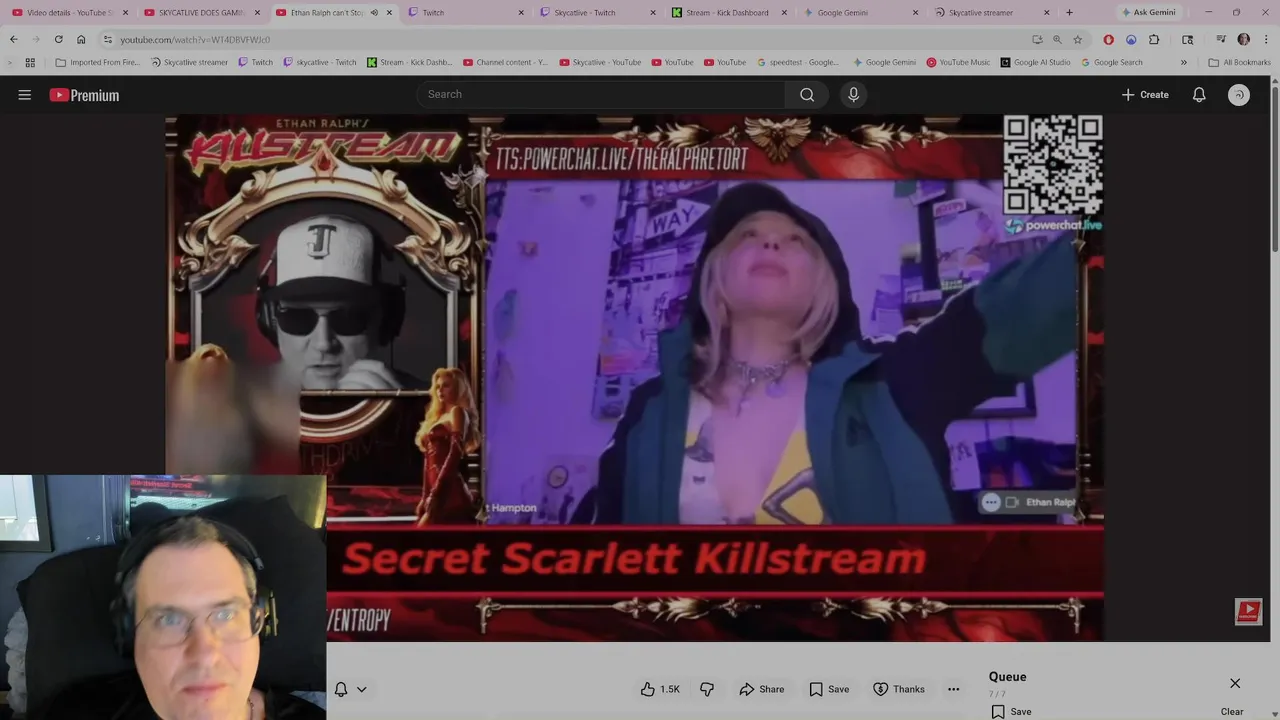
Task: Toggle the notification bell subscription dropdown
Action: point(350,689)
